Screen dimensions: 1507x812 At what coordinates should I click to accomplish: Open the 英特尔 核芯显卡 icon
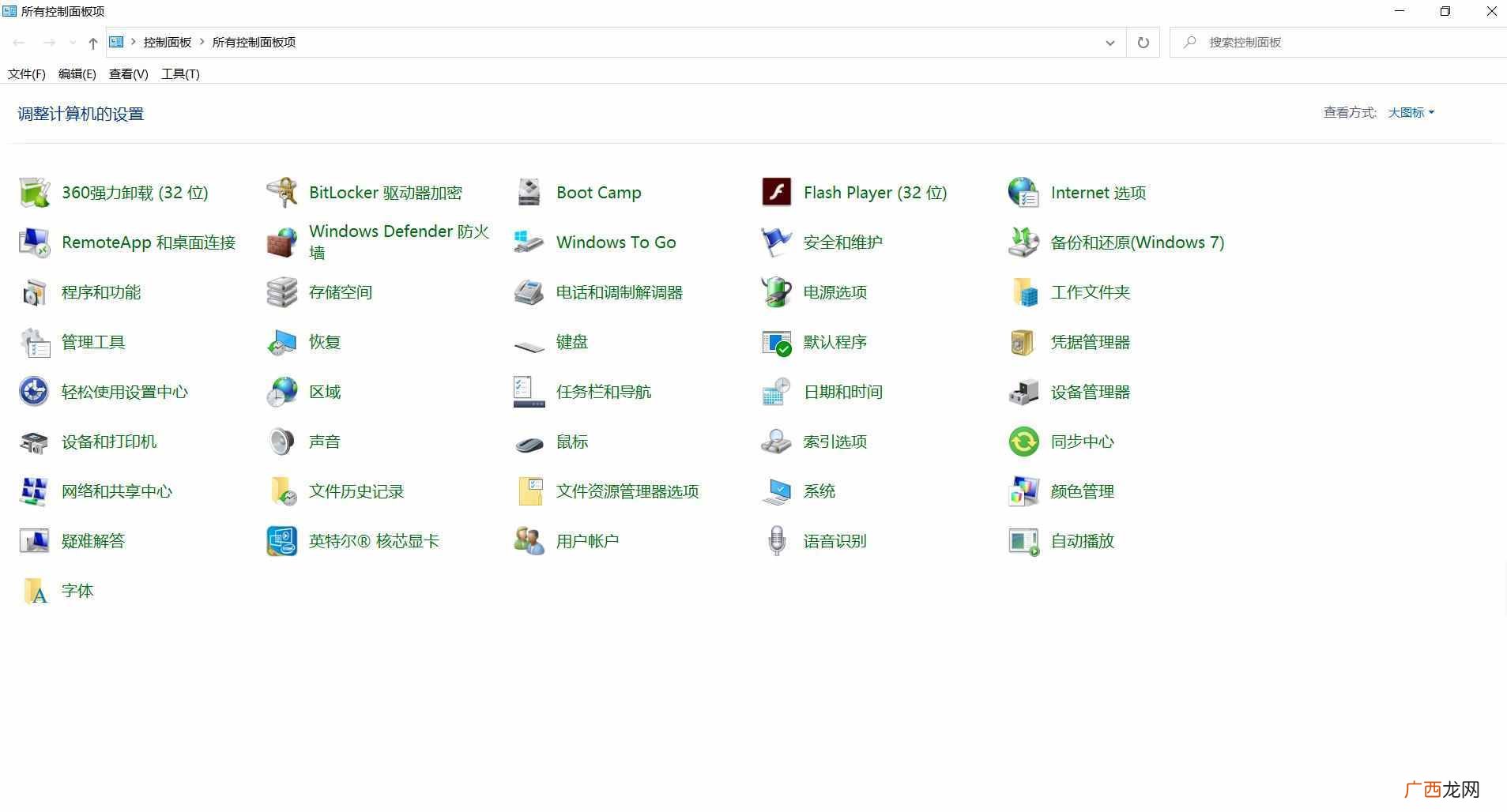tap(281, 541)
